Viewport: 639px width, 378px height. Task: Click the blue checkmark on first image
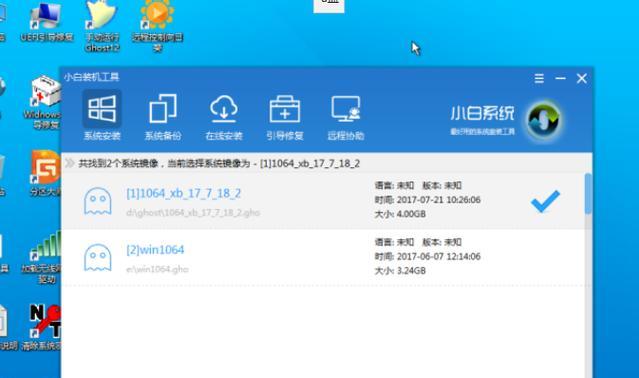[545, 201]
